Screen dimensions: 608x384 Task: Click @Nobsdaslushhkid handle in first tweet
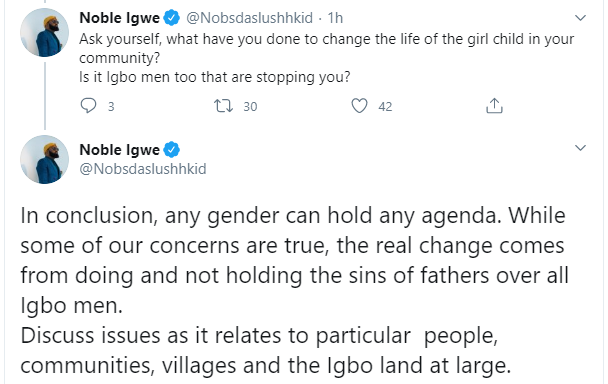tap(249, 18)
